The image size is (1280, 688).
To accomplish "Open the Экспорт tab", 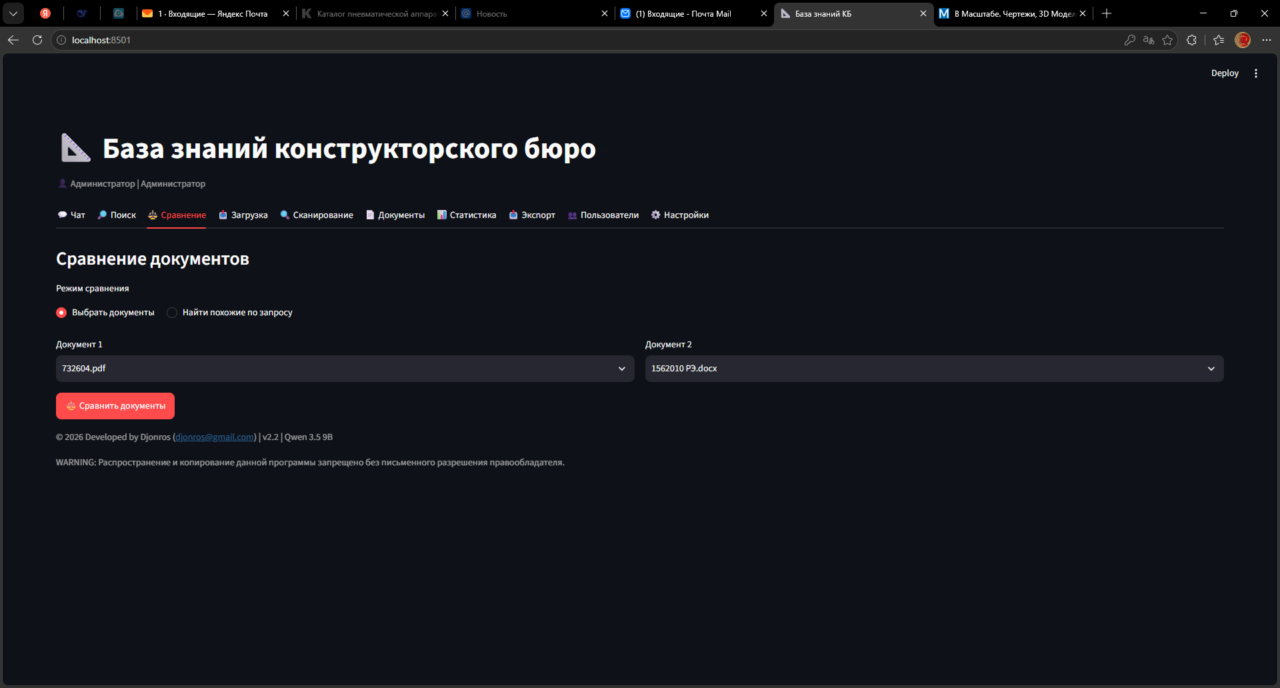I will 532,215.
